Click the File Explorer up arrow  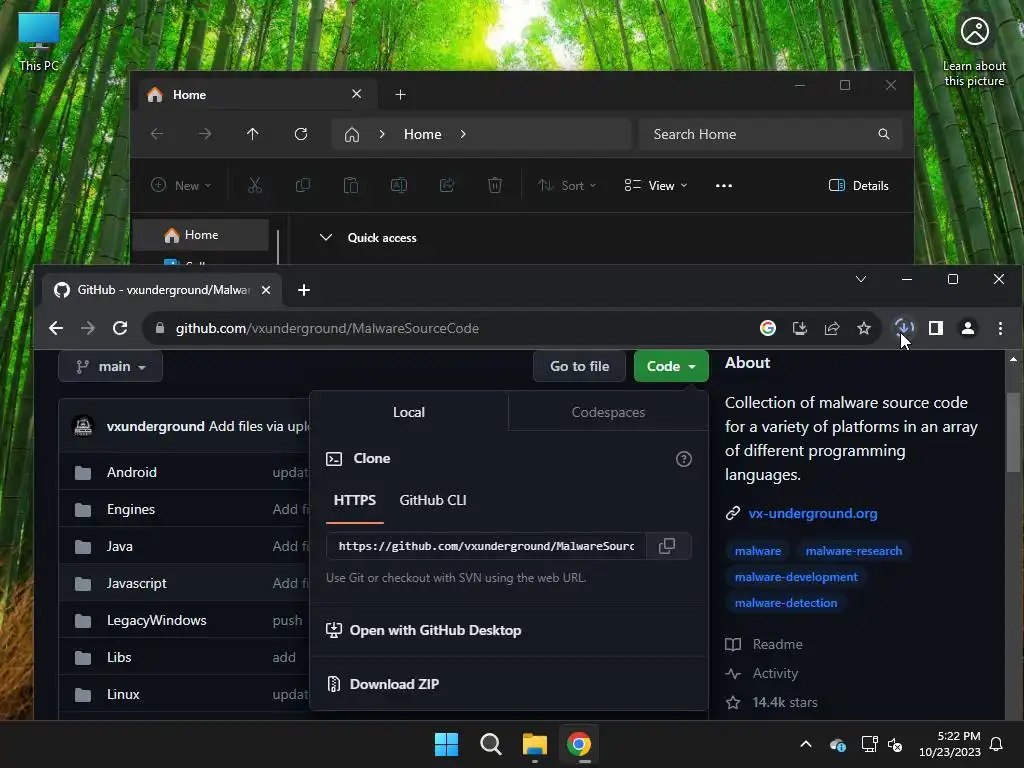click(253, 134)
